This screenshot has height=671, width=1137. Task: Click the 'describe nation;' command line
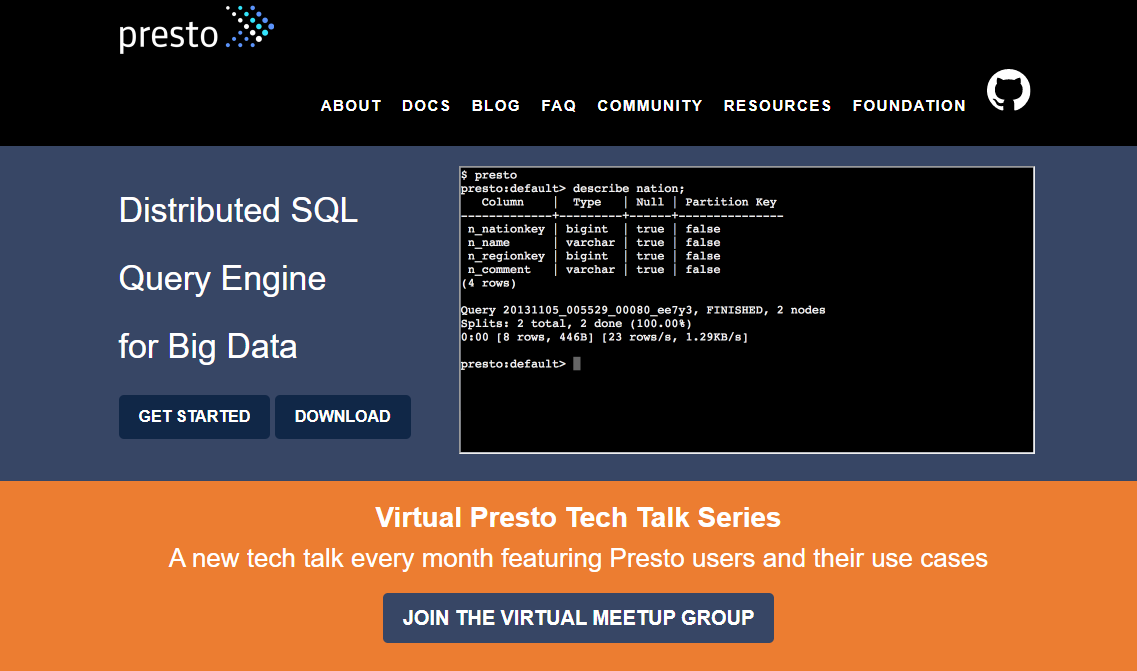[573, 189]
